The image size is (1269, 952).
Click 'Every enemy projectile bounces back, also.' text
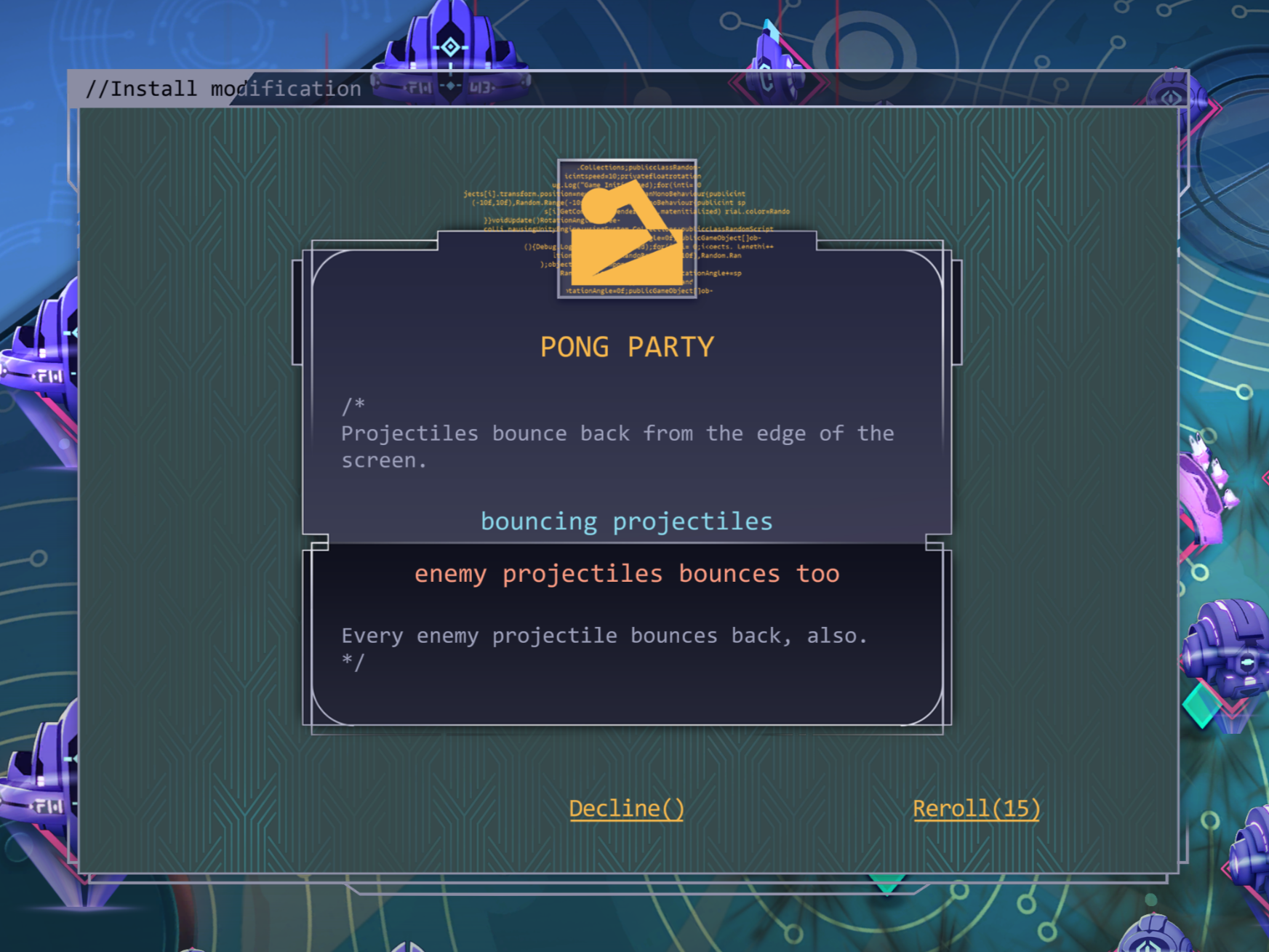click(604, 636)
